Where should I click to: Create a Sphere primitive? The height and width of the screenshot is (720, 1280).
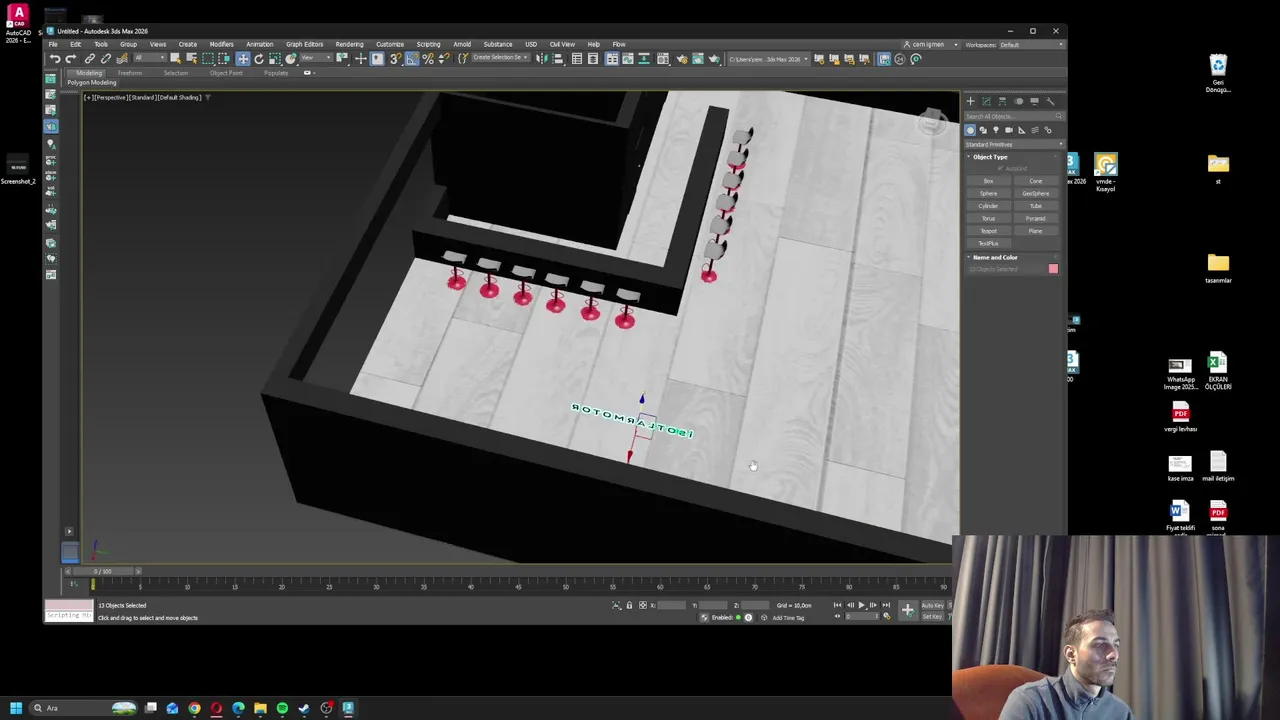pyautogui.click(x=988, y=194)
